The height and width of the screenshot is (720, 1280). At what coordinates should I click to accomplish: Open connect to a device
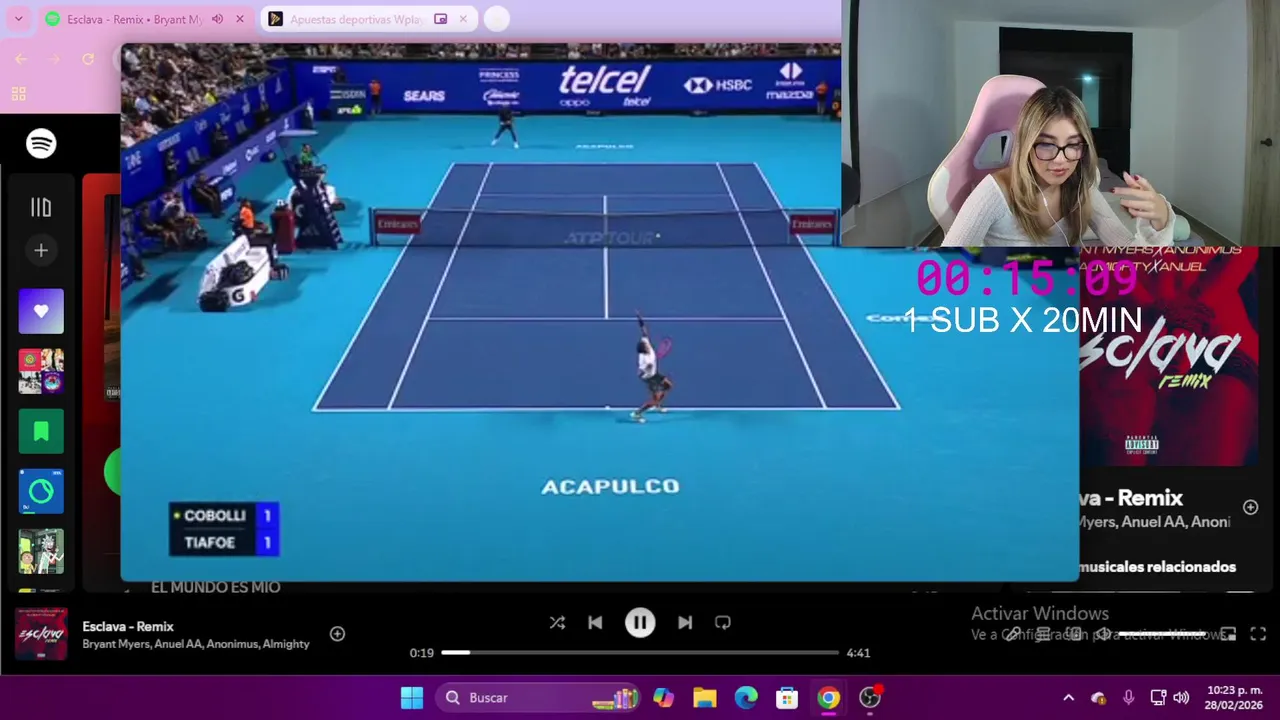(x=1073, y=634)
